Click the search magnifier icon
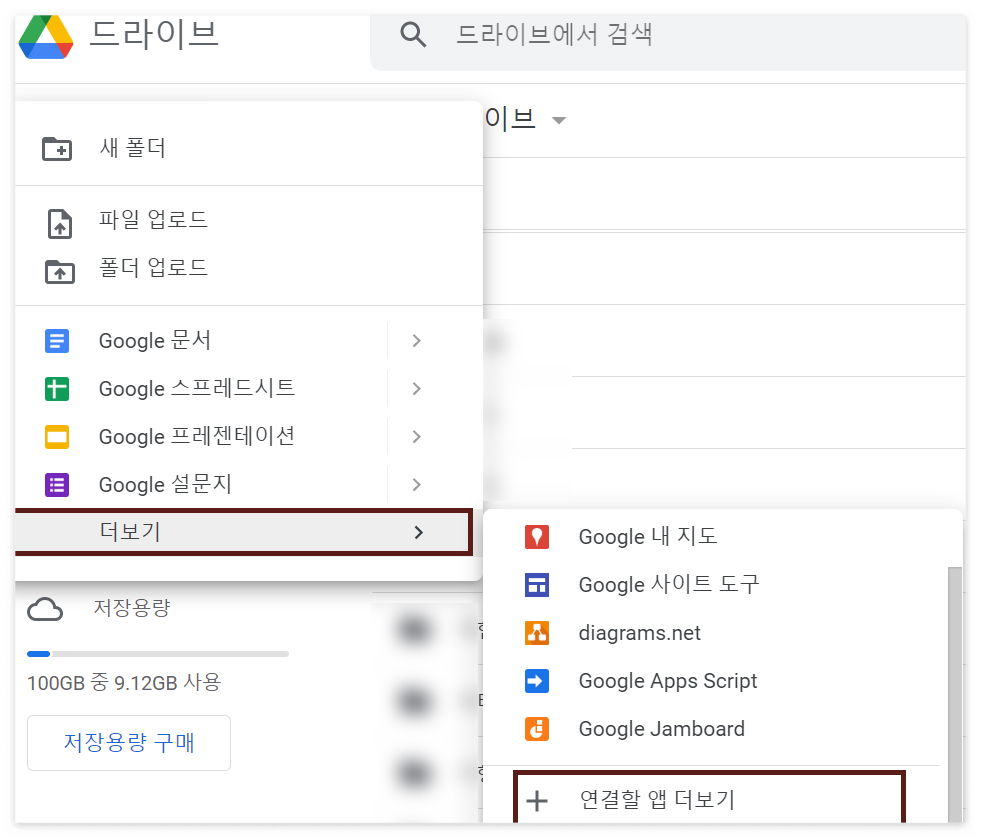 point(413,34)
